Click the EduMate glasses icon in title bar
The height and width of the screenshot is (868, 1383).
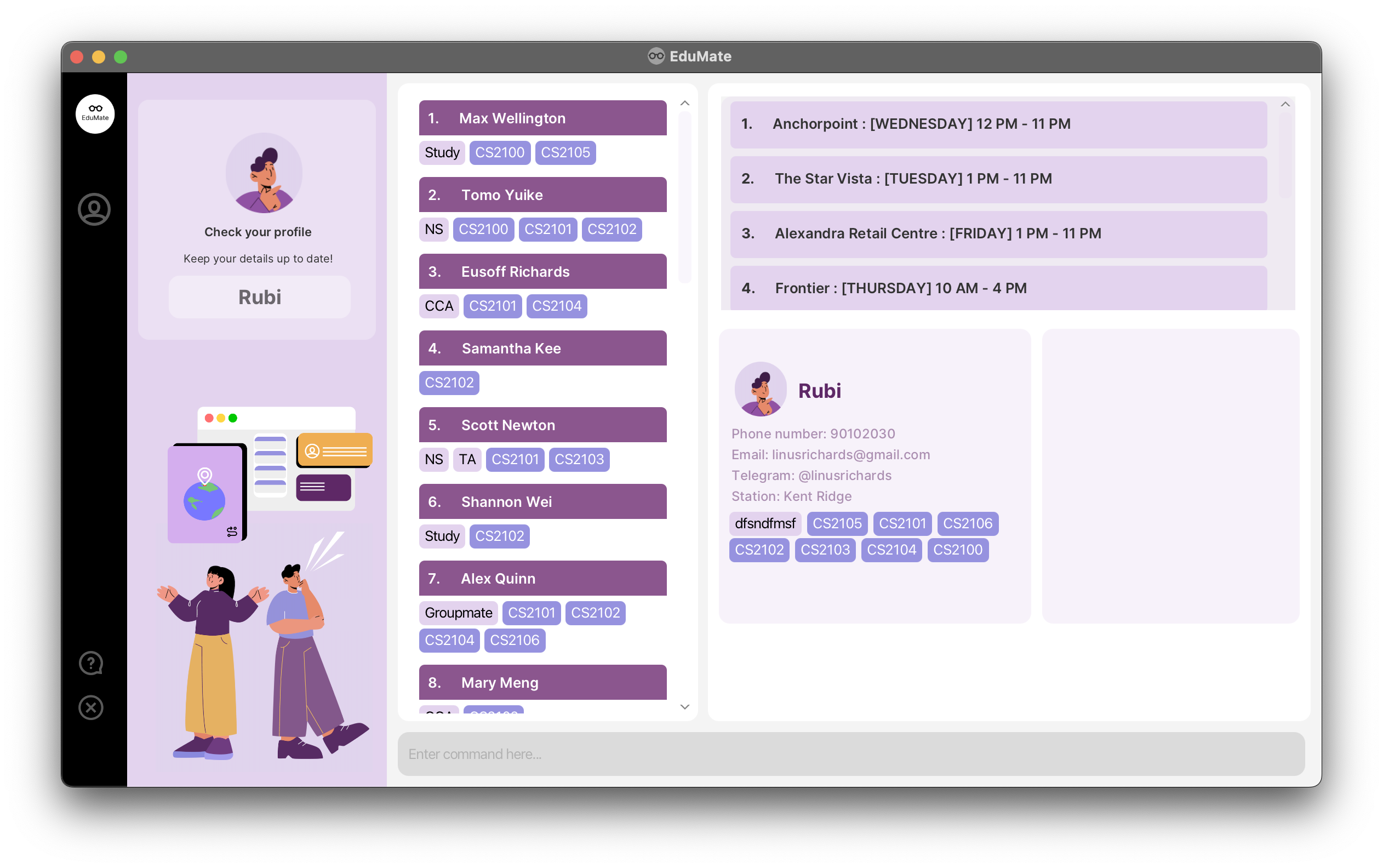(x=656, y=56)
